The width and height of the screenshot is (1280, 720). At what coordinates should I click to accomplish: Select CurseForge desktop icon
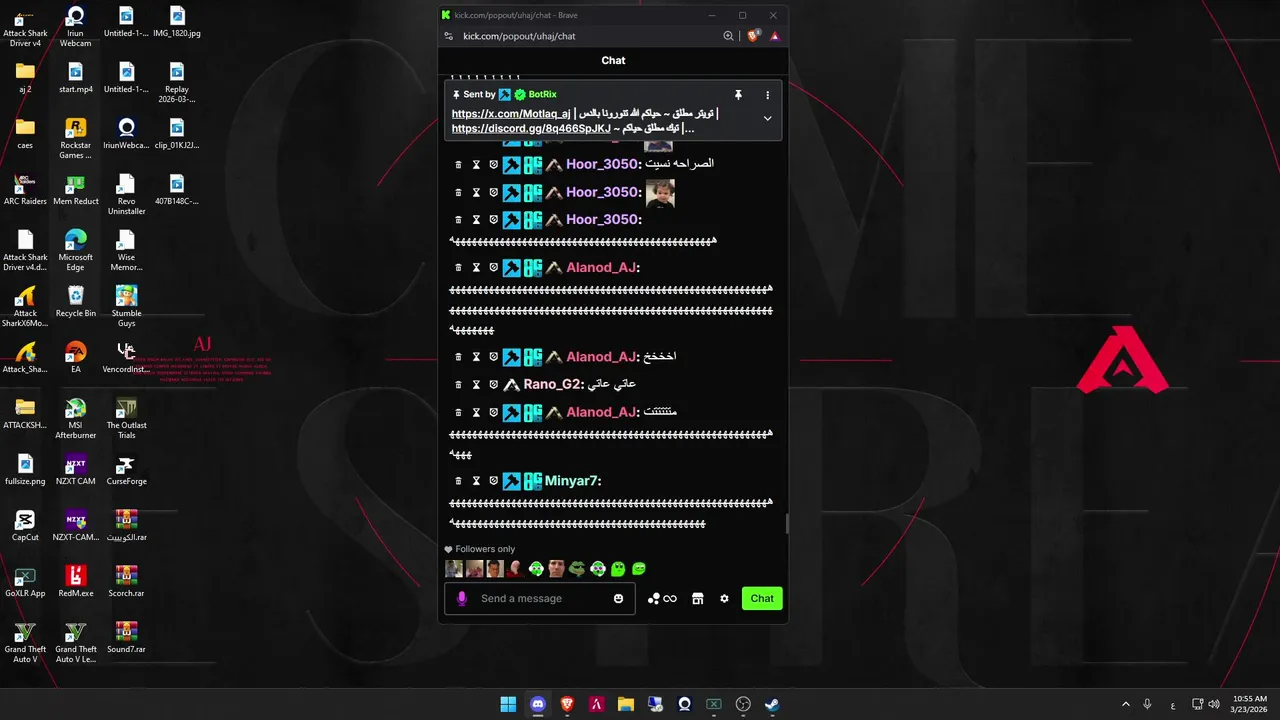126,469
